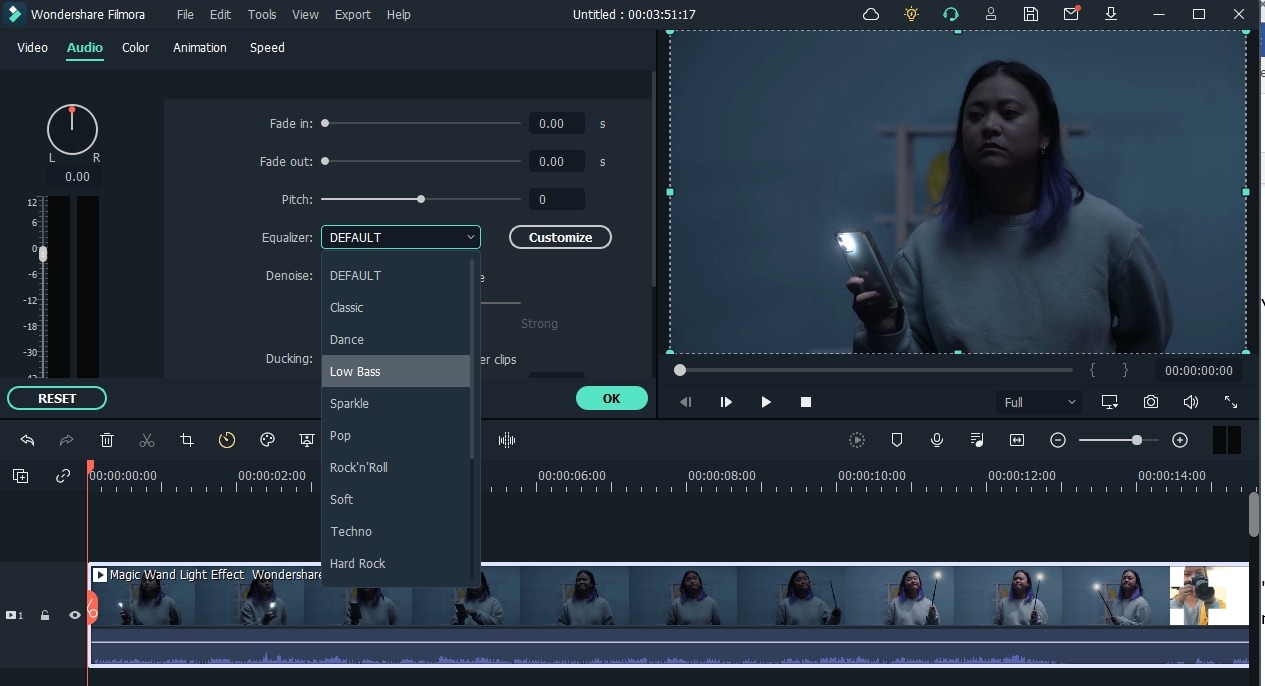
Task: Switch to the Video tab
Action: (32, 47)
